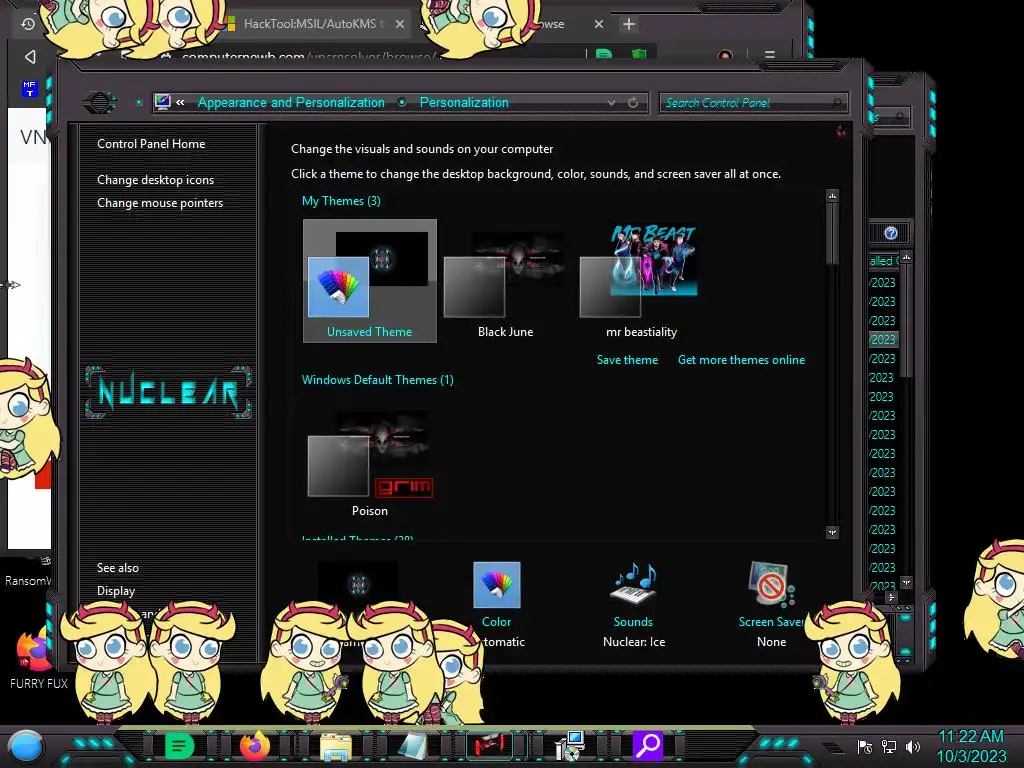Click the browser back triangle button

(30, 57)
